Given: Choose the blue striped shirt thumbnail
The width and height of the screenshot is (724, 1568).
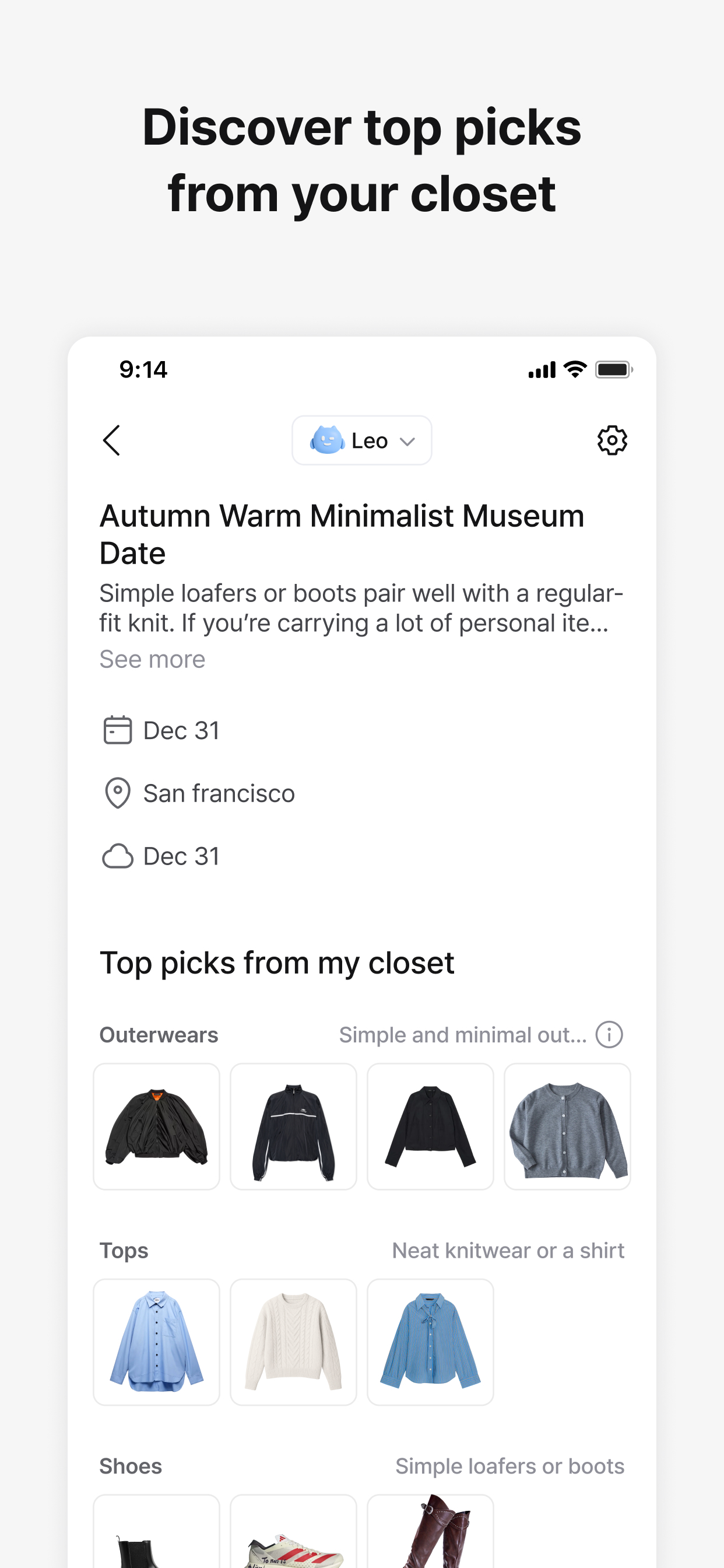Looking at the screenshot, I should point(430,1342).
